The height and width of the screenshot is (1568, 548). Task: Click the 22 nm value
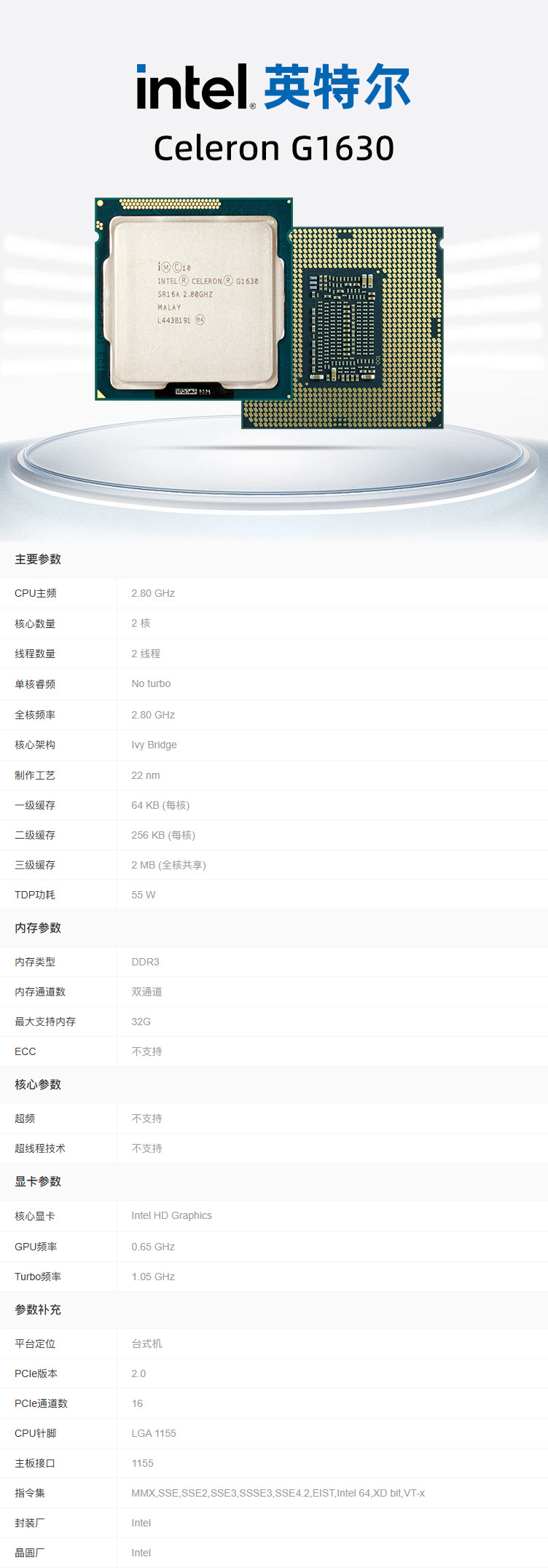point(146,775)
